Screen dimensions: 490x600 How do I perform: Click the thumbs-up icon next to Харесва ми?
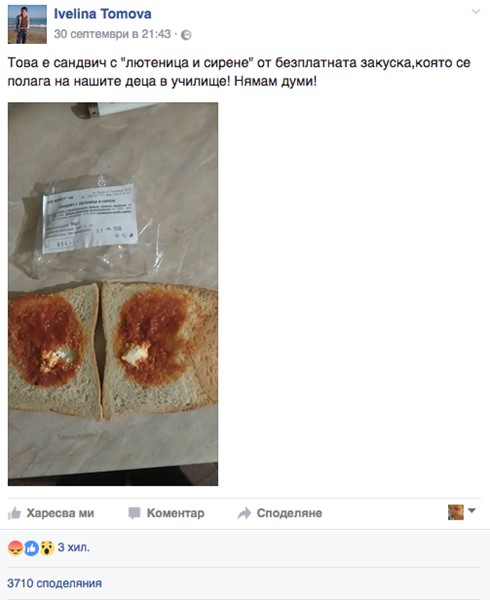pos(15,513)
